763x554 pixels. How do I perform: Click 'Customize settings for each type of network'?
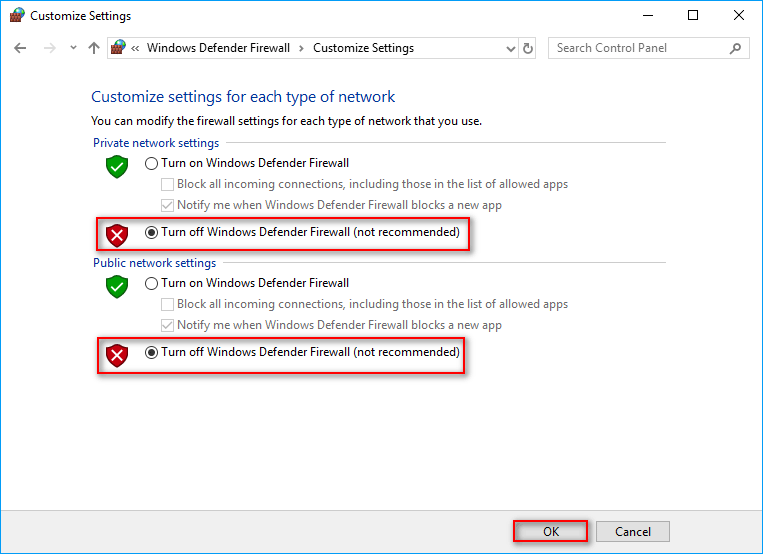pos(243,97)
